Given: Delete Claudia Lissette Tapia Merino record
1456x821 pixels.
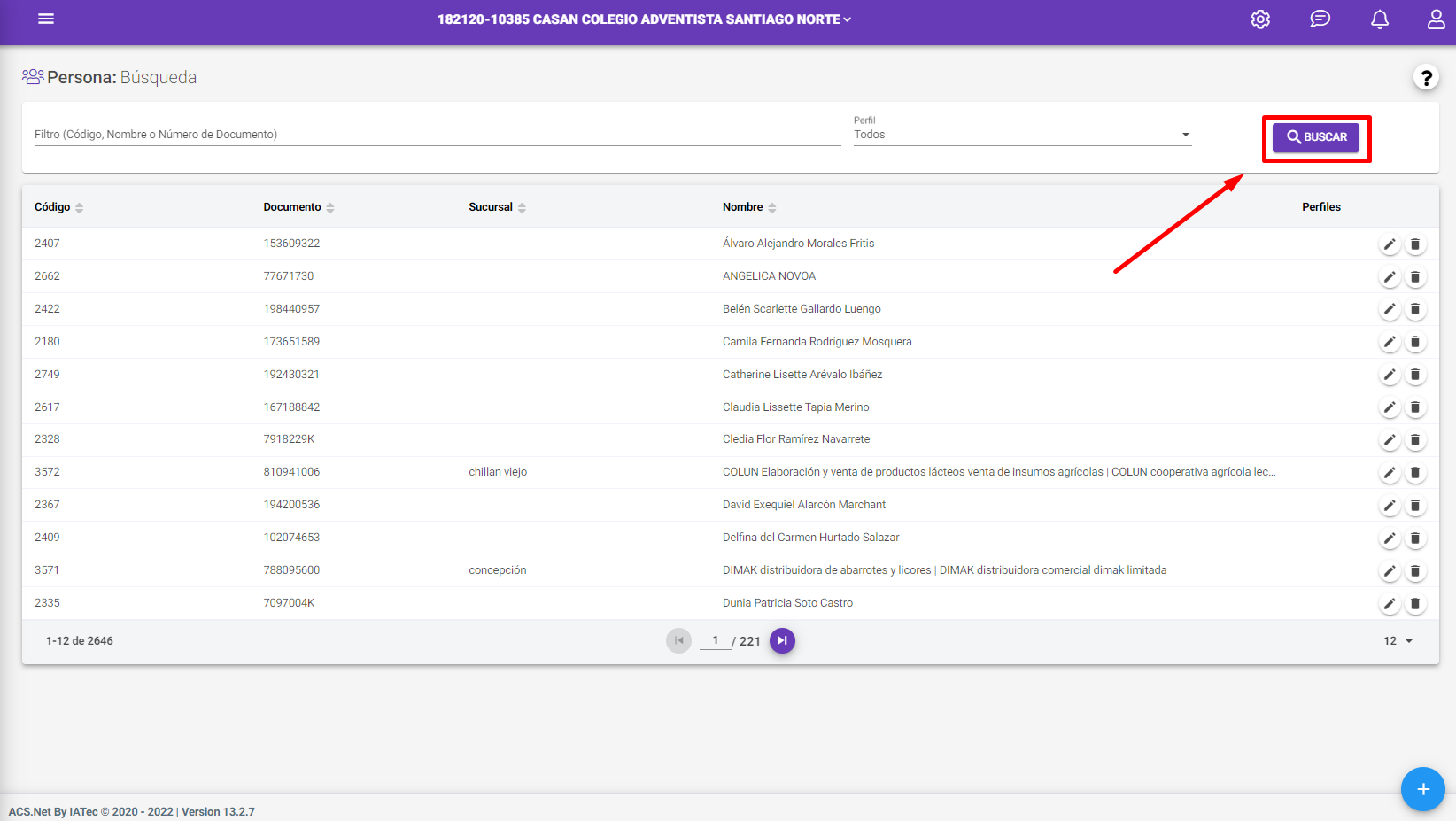Looking at the screenshot, I should pos(1415,407).
